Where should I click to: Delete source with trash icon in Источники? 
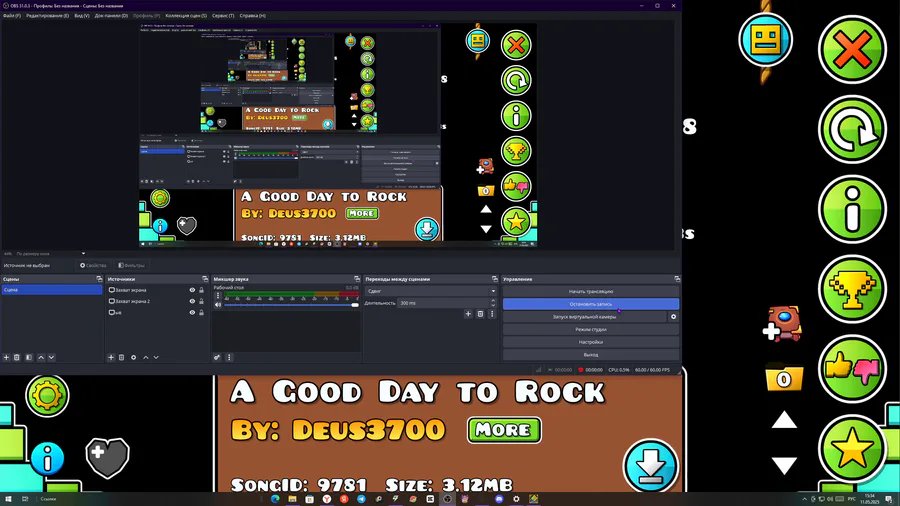[121, 357]
